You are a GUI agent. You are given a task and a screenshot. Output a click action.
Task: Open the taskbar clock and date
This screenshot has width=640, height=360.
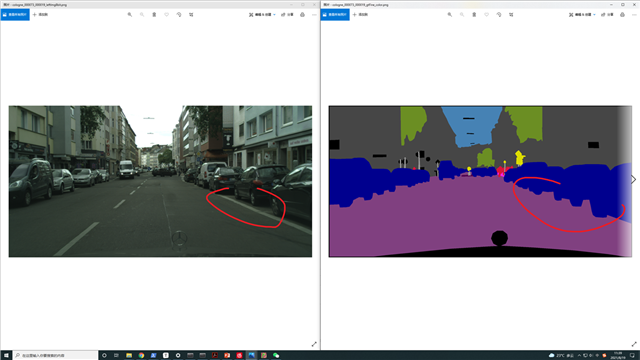(x=618, y=356)
